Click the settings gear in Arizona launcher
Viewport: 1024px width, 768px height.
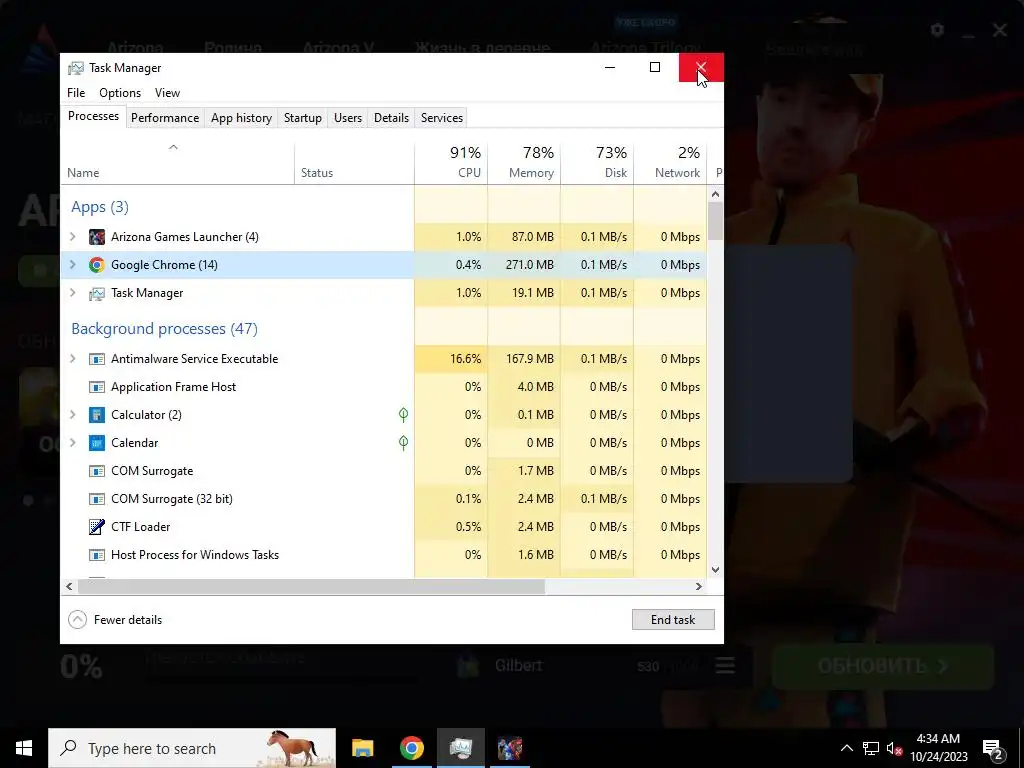tap(937, 30)
